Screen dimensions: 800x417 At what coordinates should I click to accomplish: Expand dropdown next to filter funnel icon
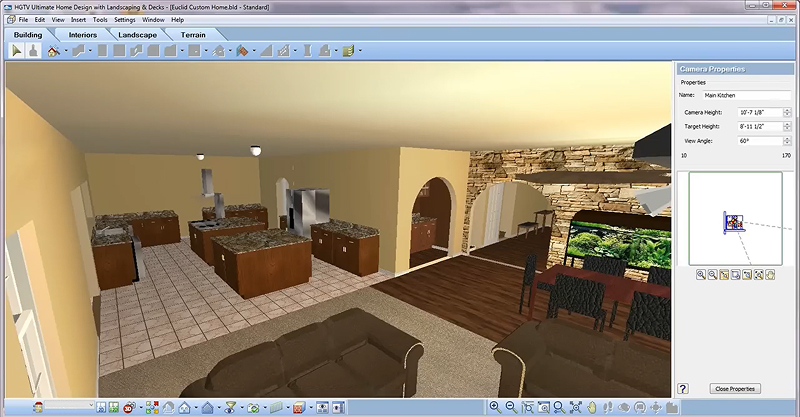click(x=242, y=407)
